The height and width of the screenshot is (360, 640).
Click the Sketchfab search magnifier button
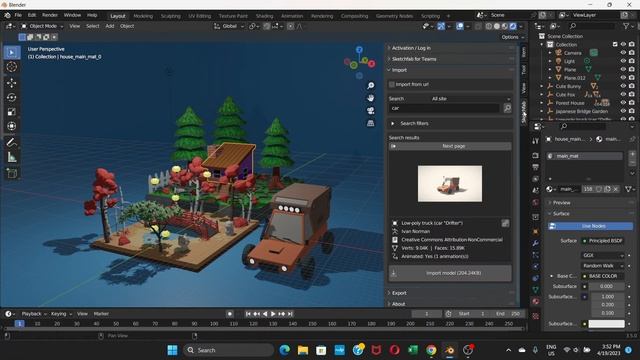(x=507, y=108)
